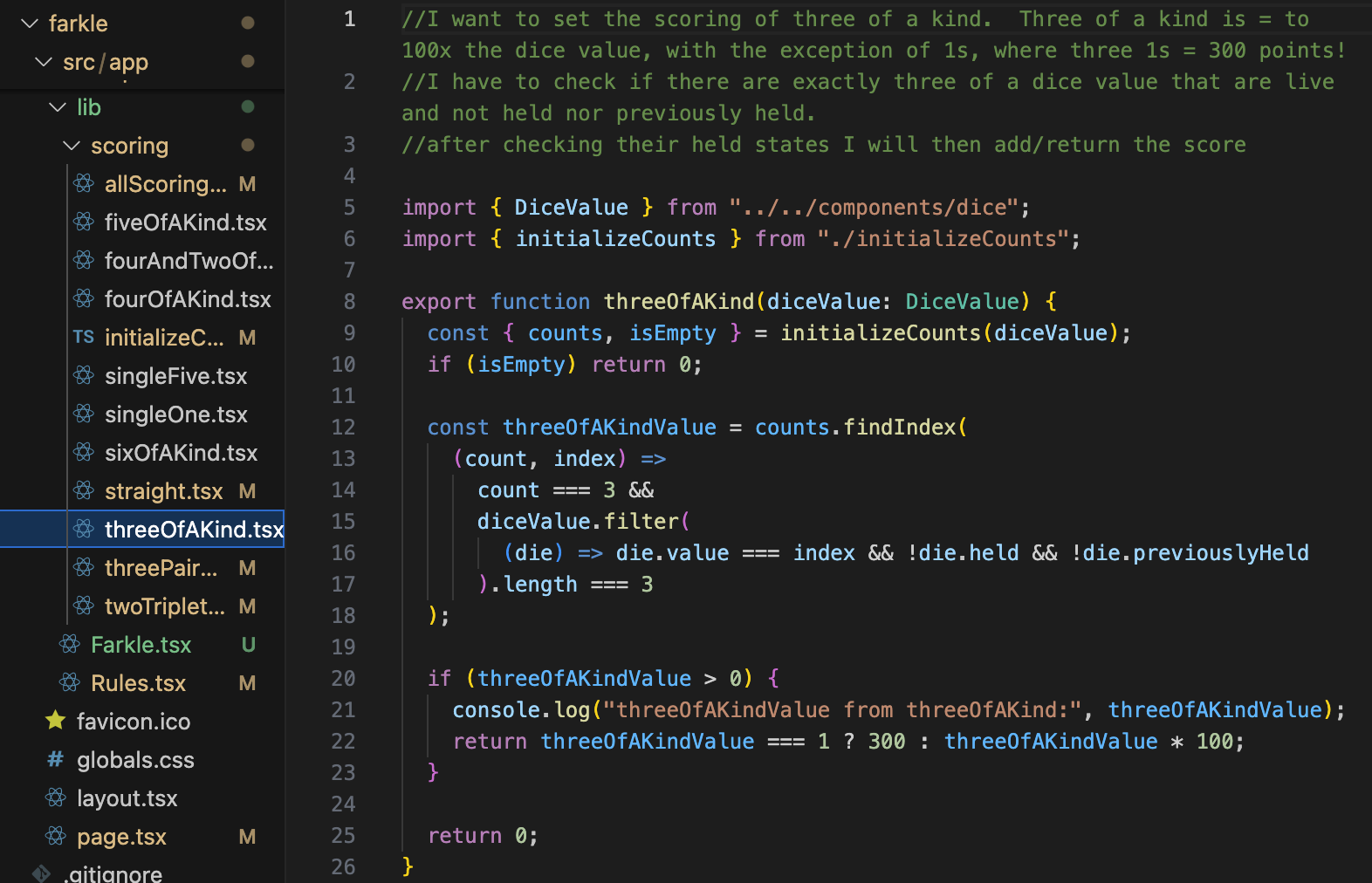The image size is (1372, 883).
Task: Open sixOfAKind.tsx file
Action: point(181,453)
